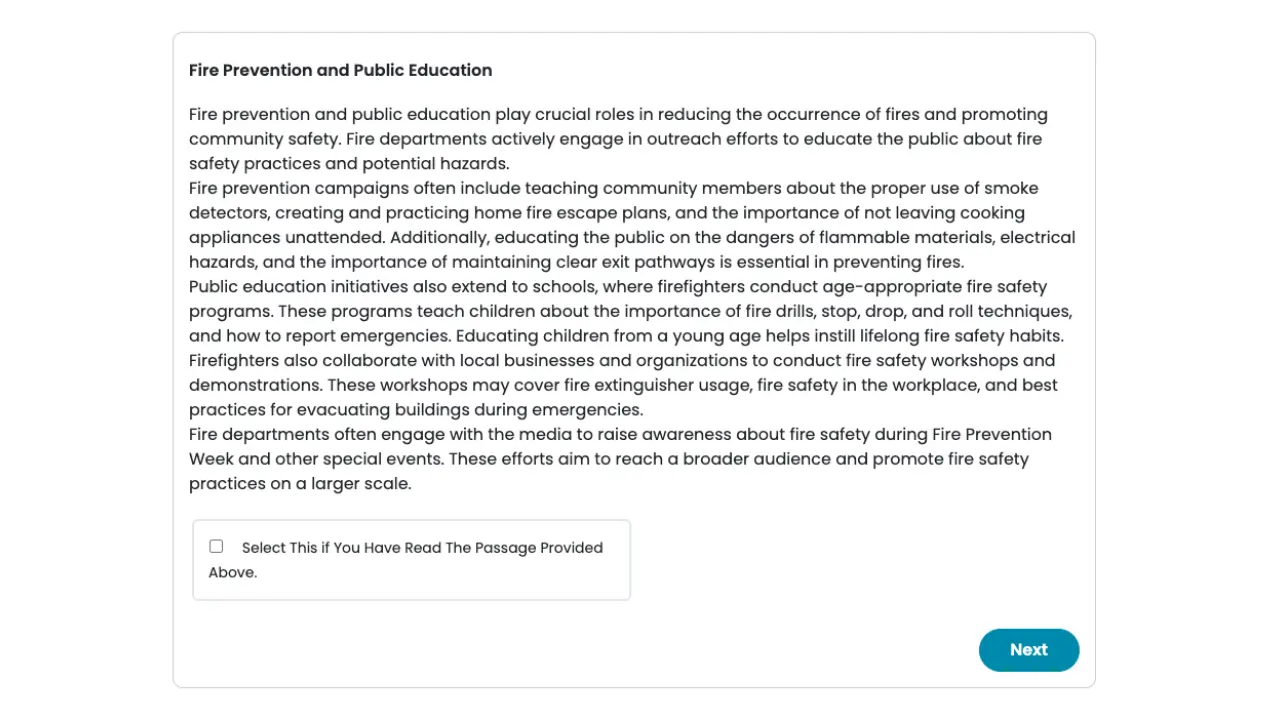
Task: Click the phrase 'electrical hazards' in the passage
Action: (1036, 238)
